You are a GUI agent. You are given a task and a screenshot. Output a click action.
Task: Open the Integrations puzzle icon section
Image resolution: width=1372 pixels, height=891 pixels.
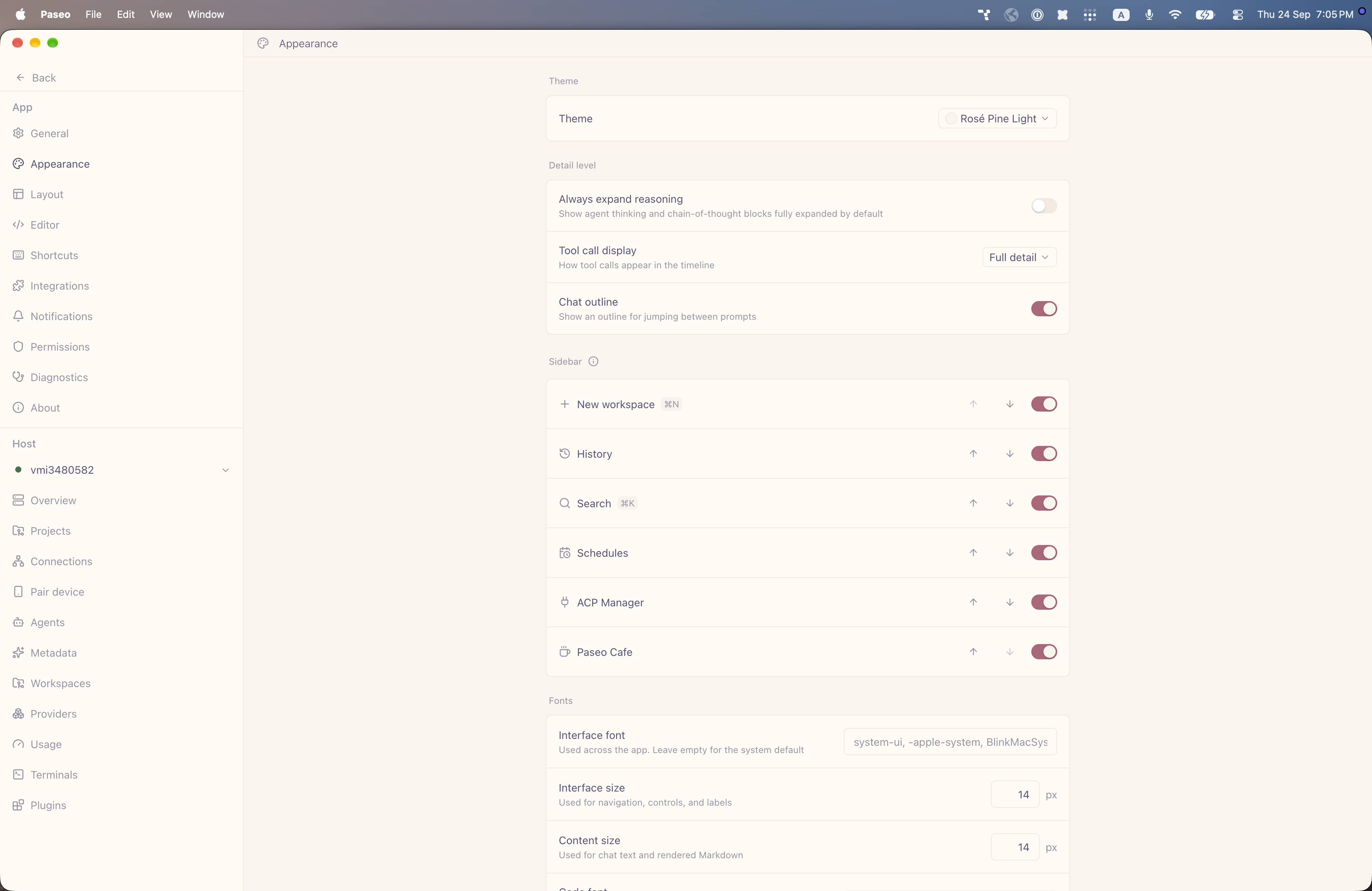pyautogui.click(x=122, y=286)
